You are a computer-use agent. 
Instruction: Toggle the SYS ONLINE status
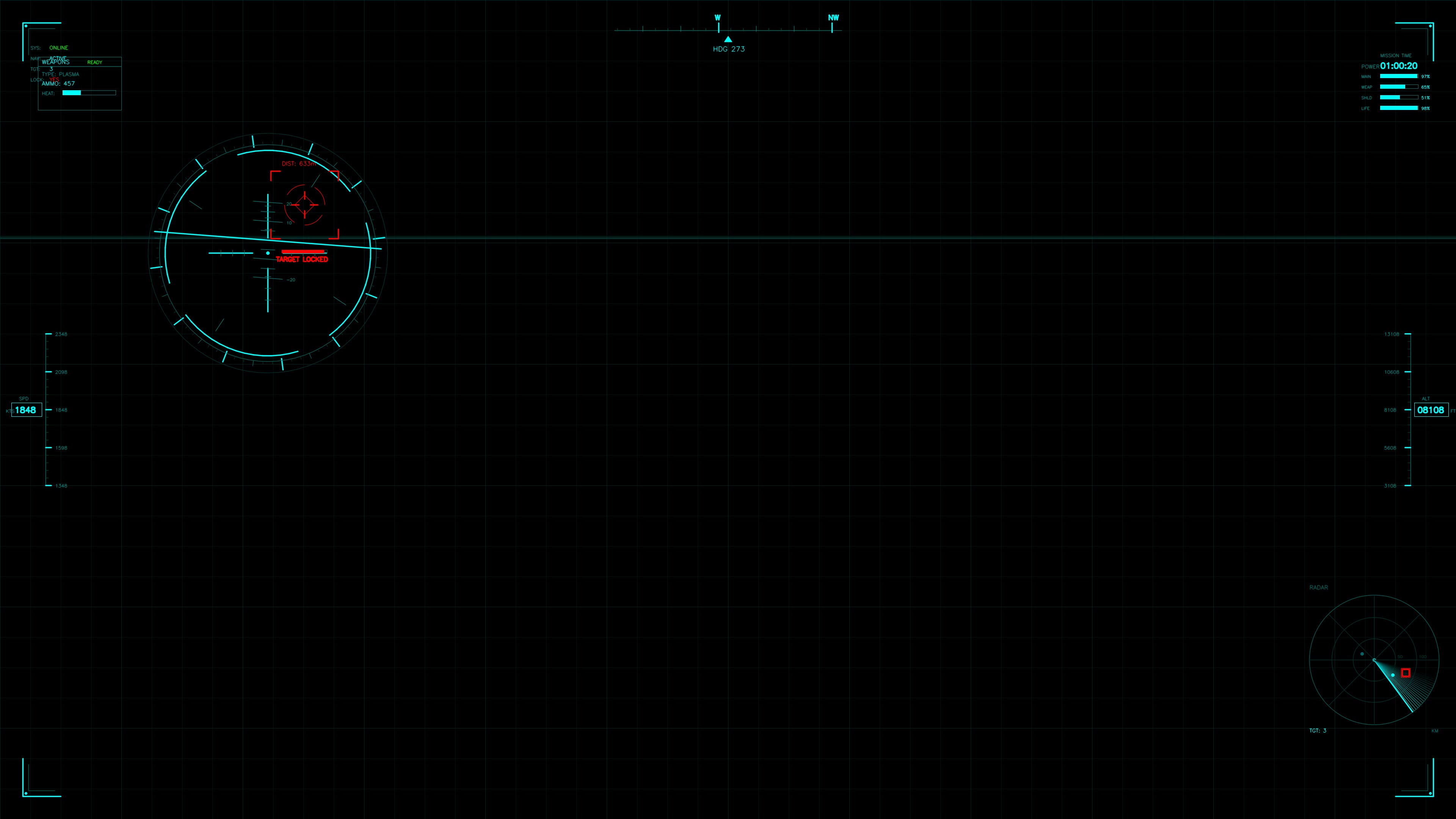tap(59, 47)
